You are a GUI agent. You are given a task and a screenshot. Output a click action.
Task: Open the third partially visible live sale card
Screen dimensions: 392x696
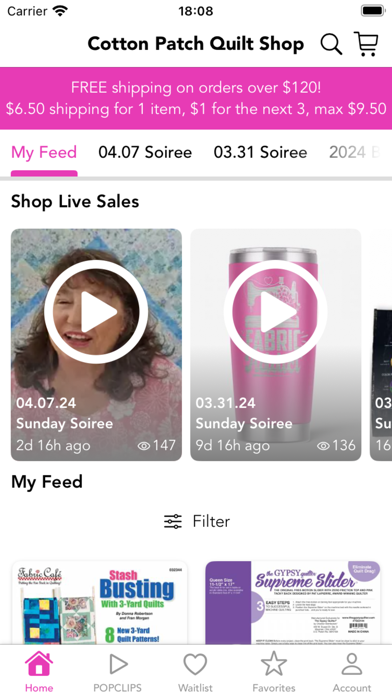point(381,345)
